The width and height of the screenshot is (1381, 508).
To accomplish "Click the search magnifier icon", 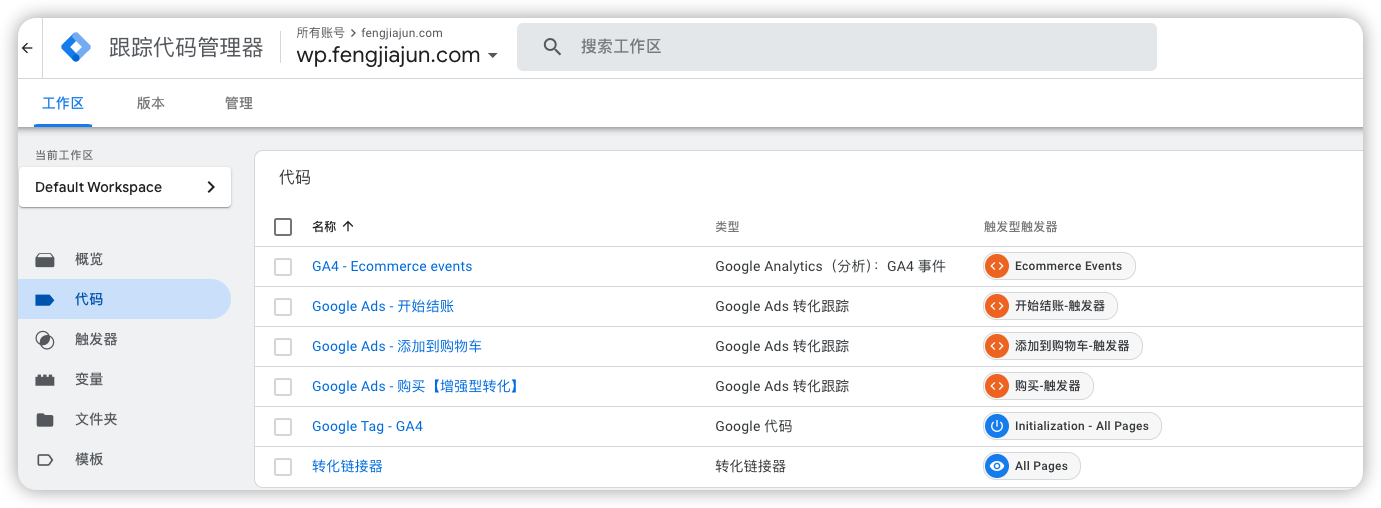I will 552,47.
